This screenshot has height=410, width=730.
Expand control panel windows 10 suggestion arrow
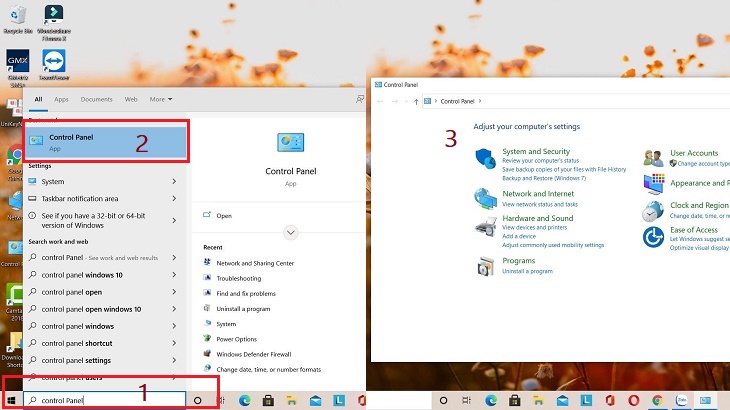[x=174, y=275]
